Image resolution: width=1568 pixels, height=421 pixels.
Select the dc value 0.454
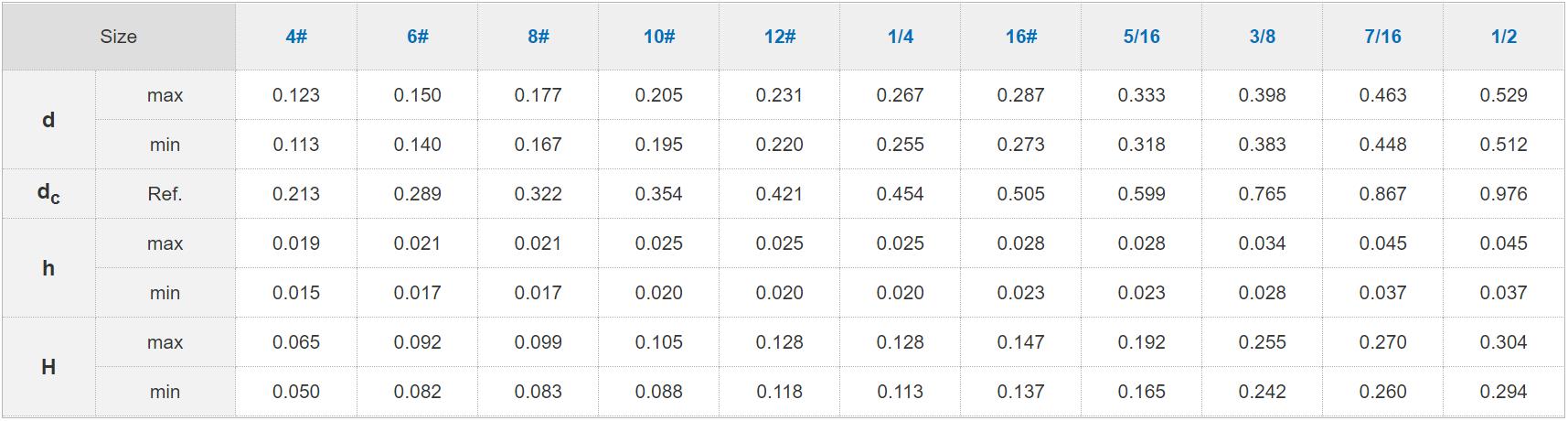901,194
